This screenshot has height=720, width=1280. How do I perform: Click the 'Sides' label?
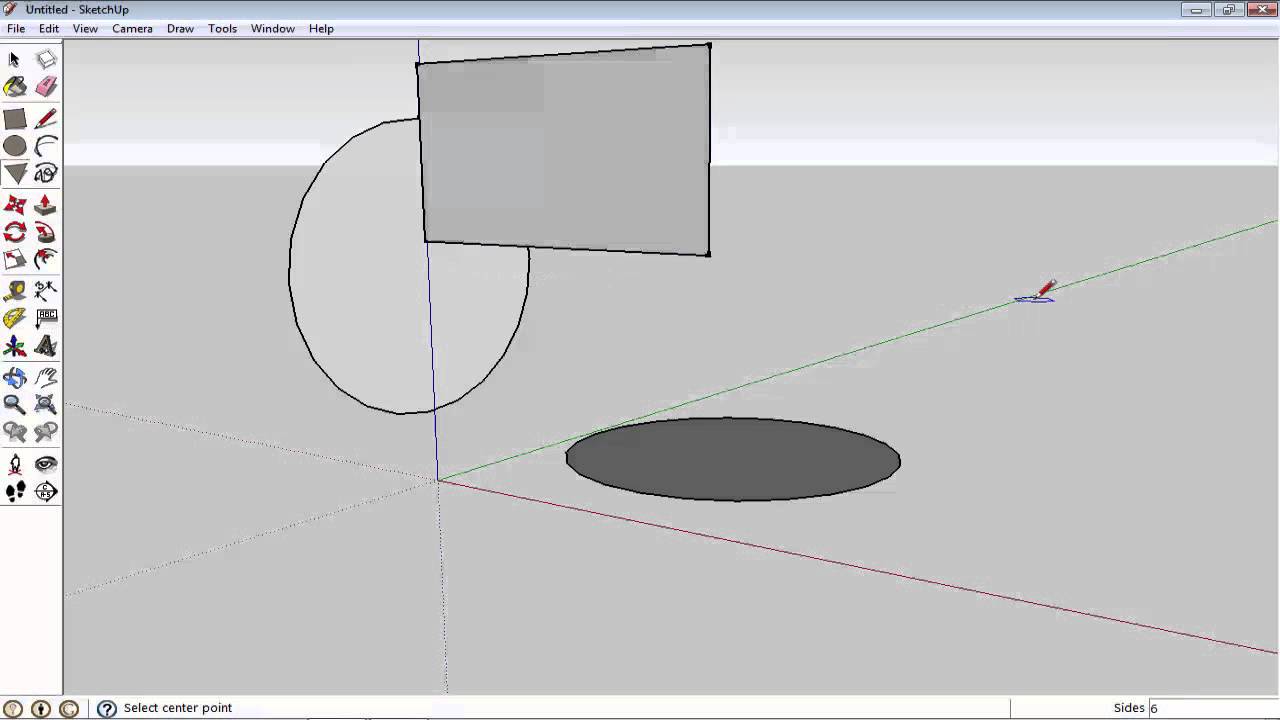coord(1129,708)
